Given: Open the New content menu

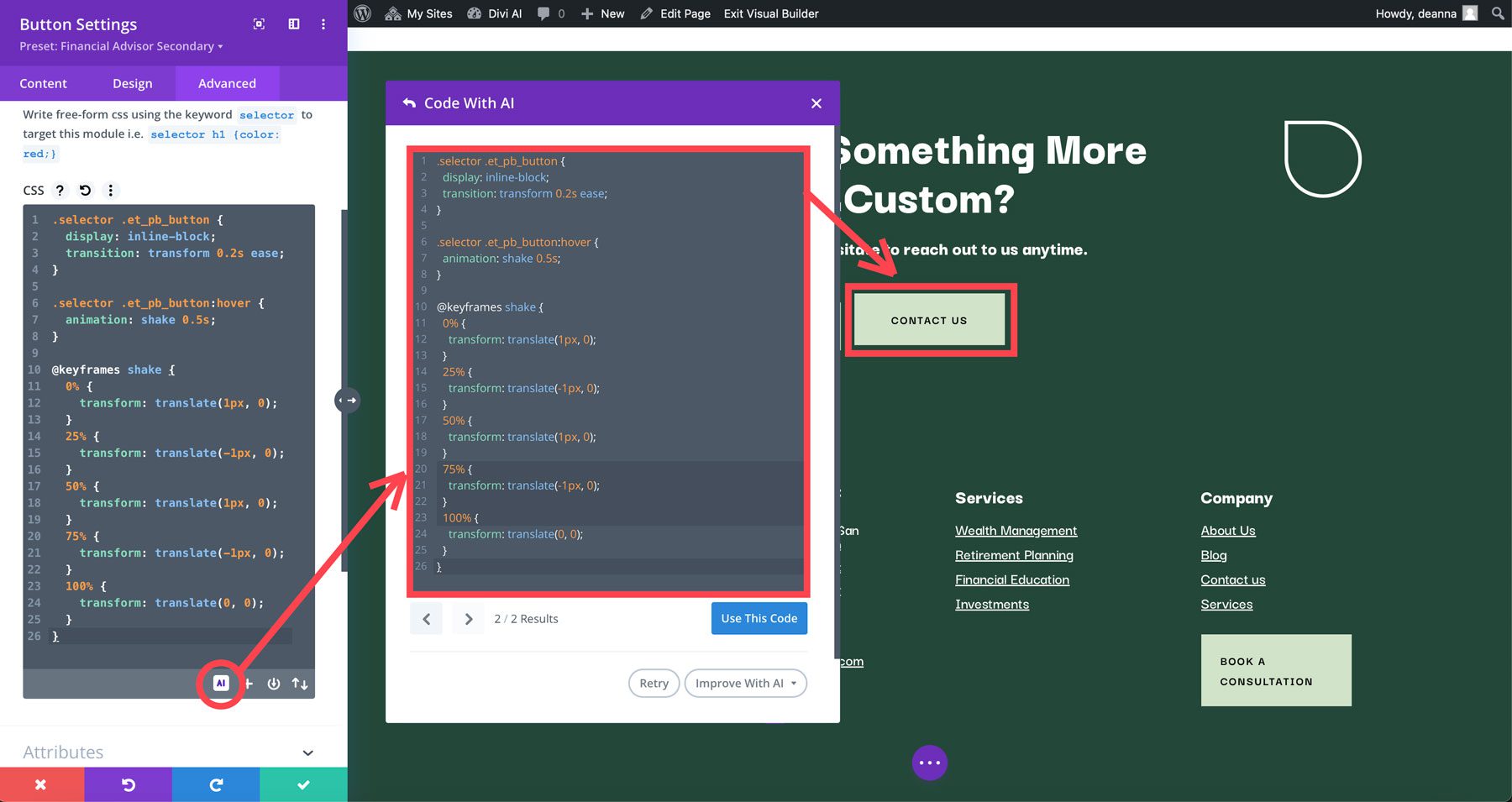Looking at the screenshot, I should (602, 13).
